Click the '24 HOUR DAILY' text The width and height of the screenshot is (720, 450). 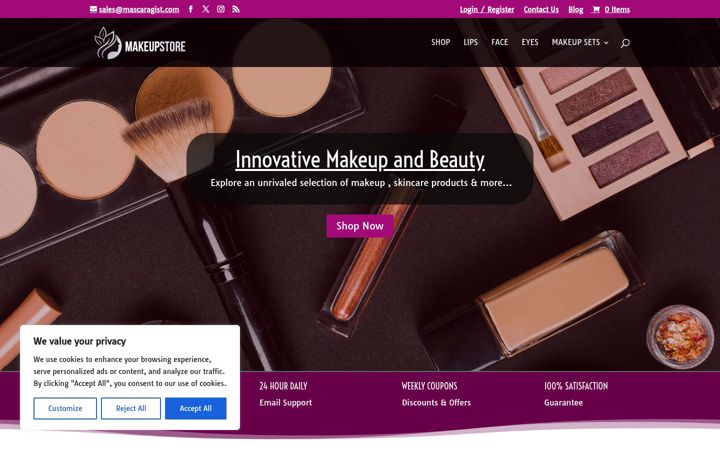(x=283, y=386)
